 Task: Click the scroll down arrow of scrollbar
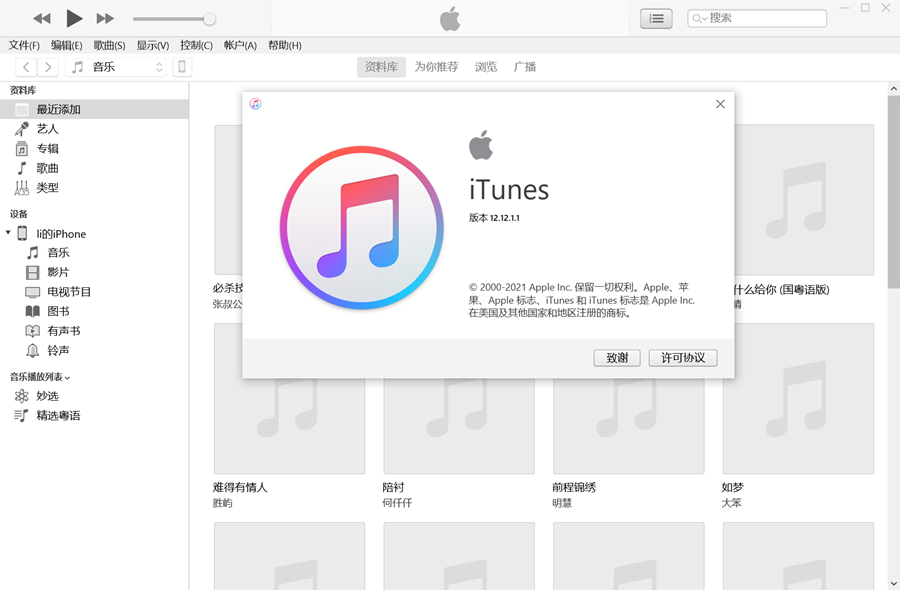pos(894,583)
